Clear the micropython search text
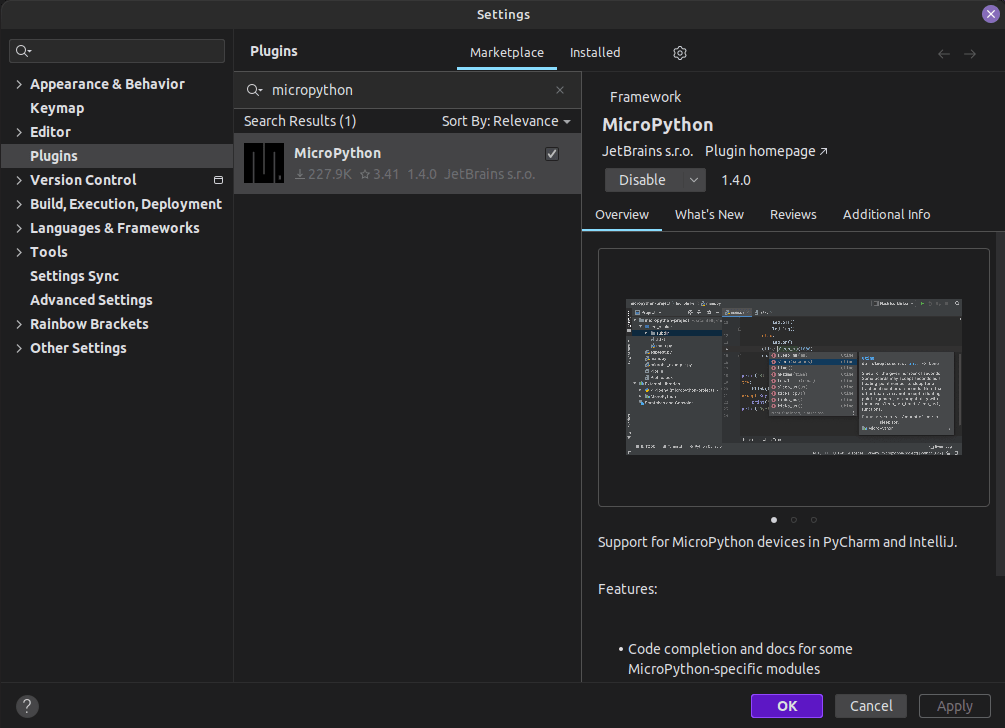The height and width of the screenshot is (728, 1005). (x=560, y=90)
